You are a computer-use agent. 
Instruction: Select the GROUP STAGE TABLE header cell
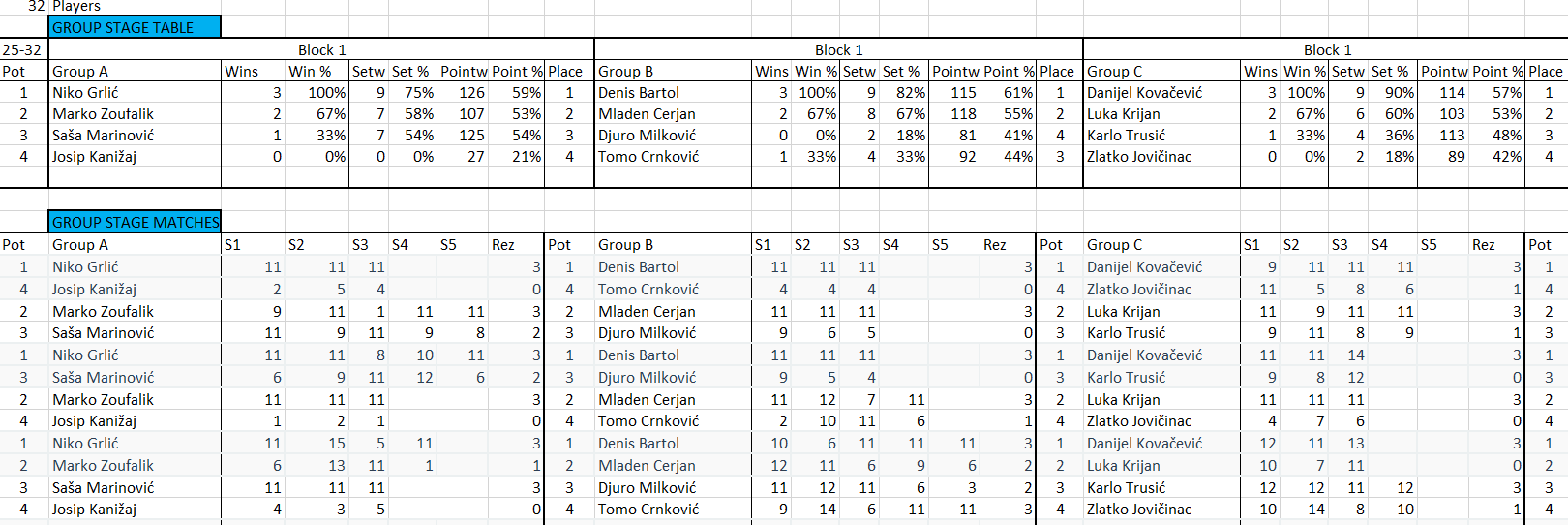point(135,27)
